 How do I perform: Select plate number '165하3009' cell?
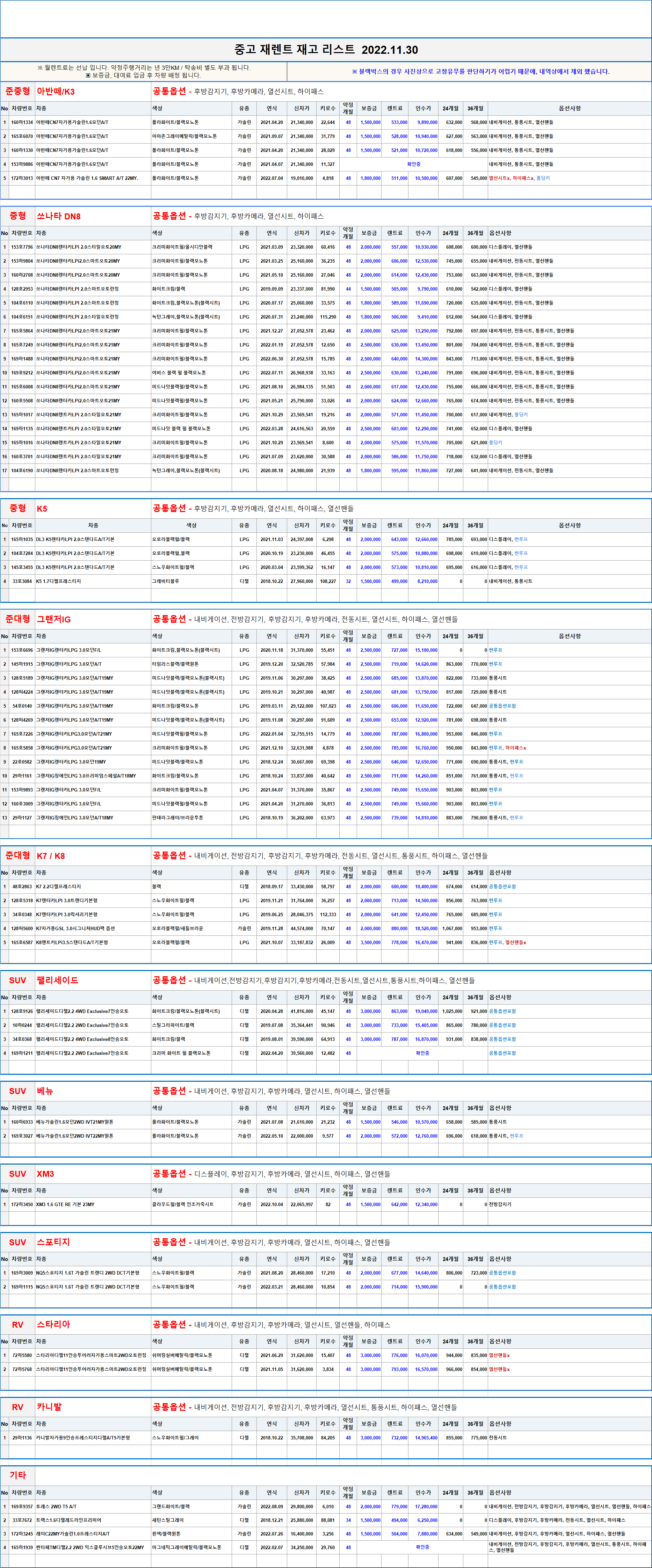coord(22,1273)
